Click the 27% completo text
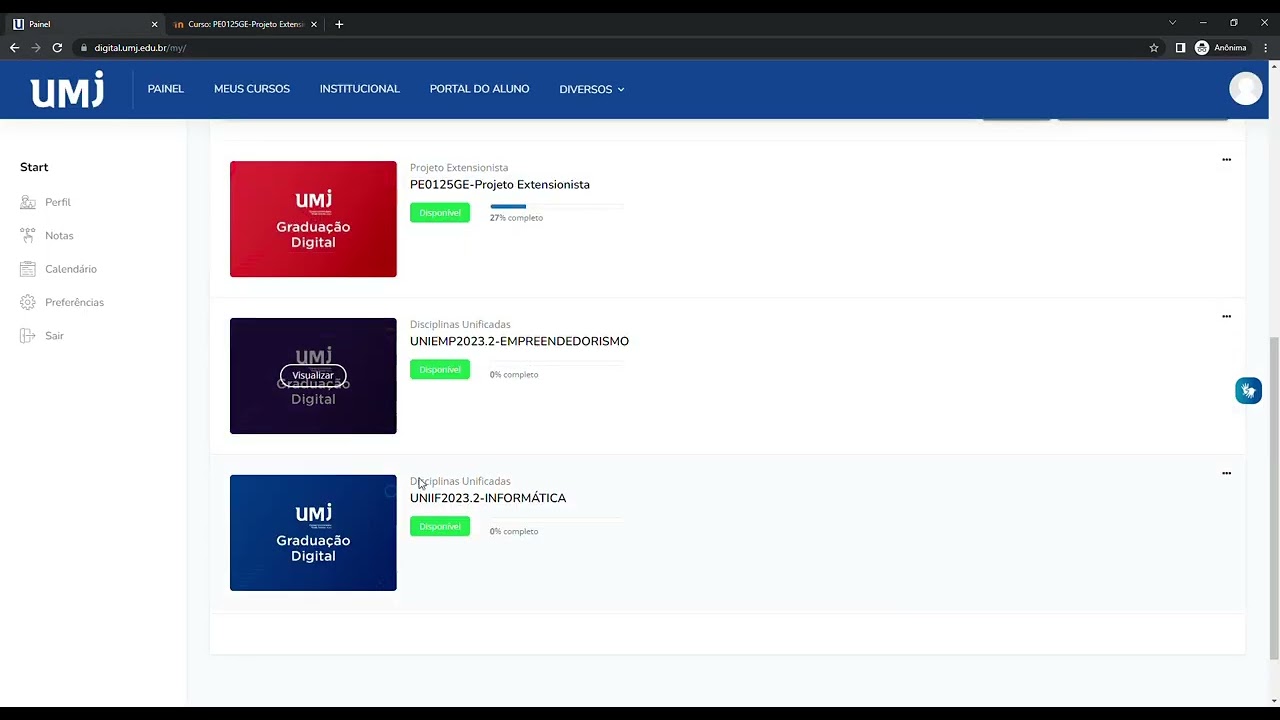This screenshot has width=1280, height=720. pos(516,218)
